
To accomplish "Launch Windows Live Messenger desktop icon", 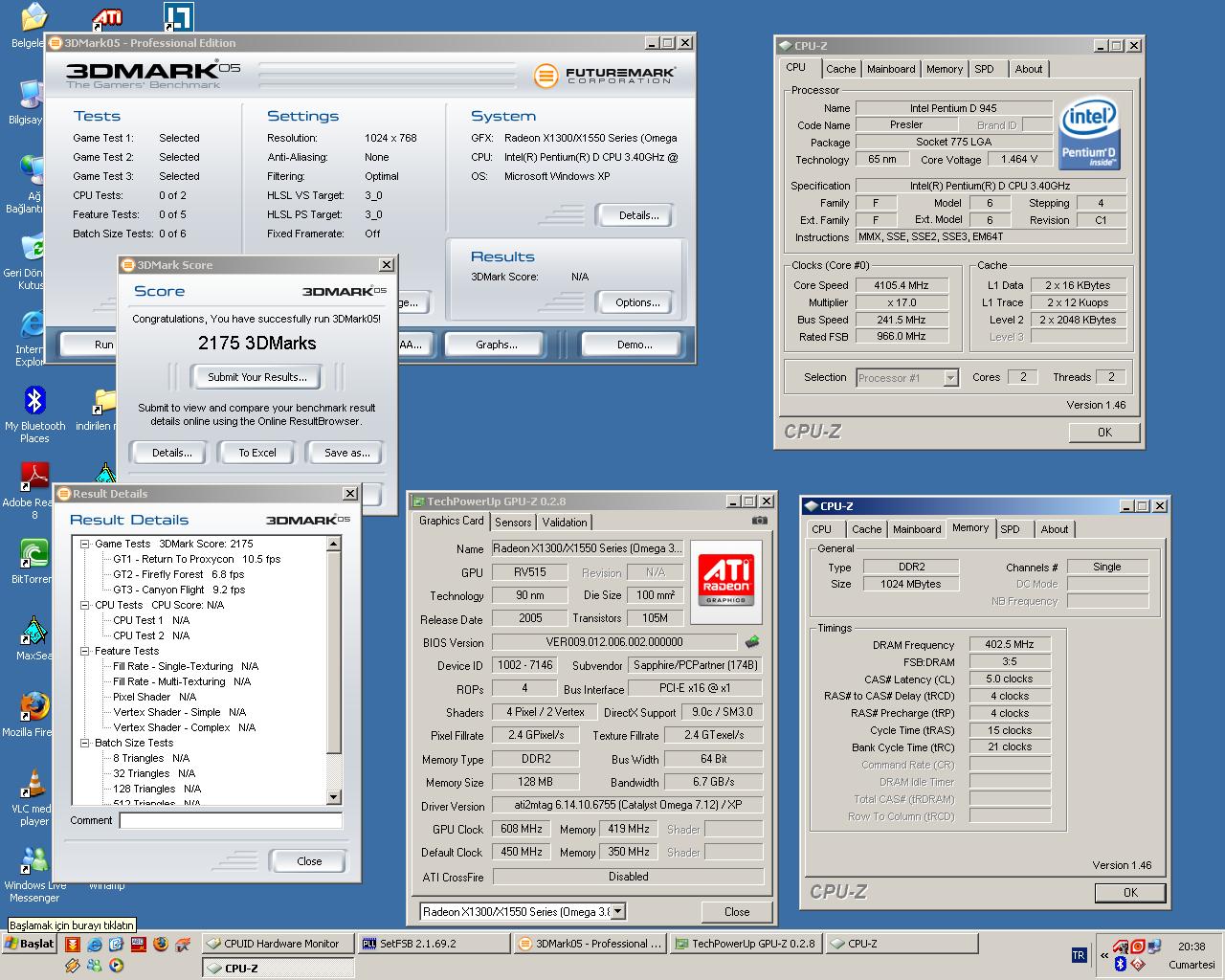I will pyautogui.click(x=35, y=860).
